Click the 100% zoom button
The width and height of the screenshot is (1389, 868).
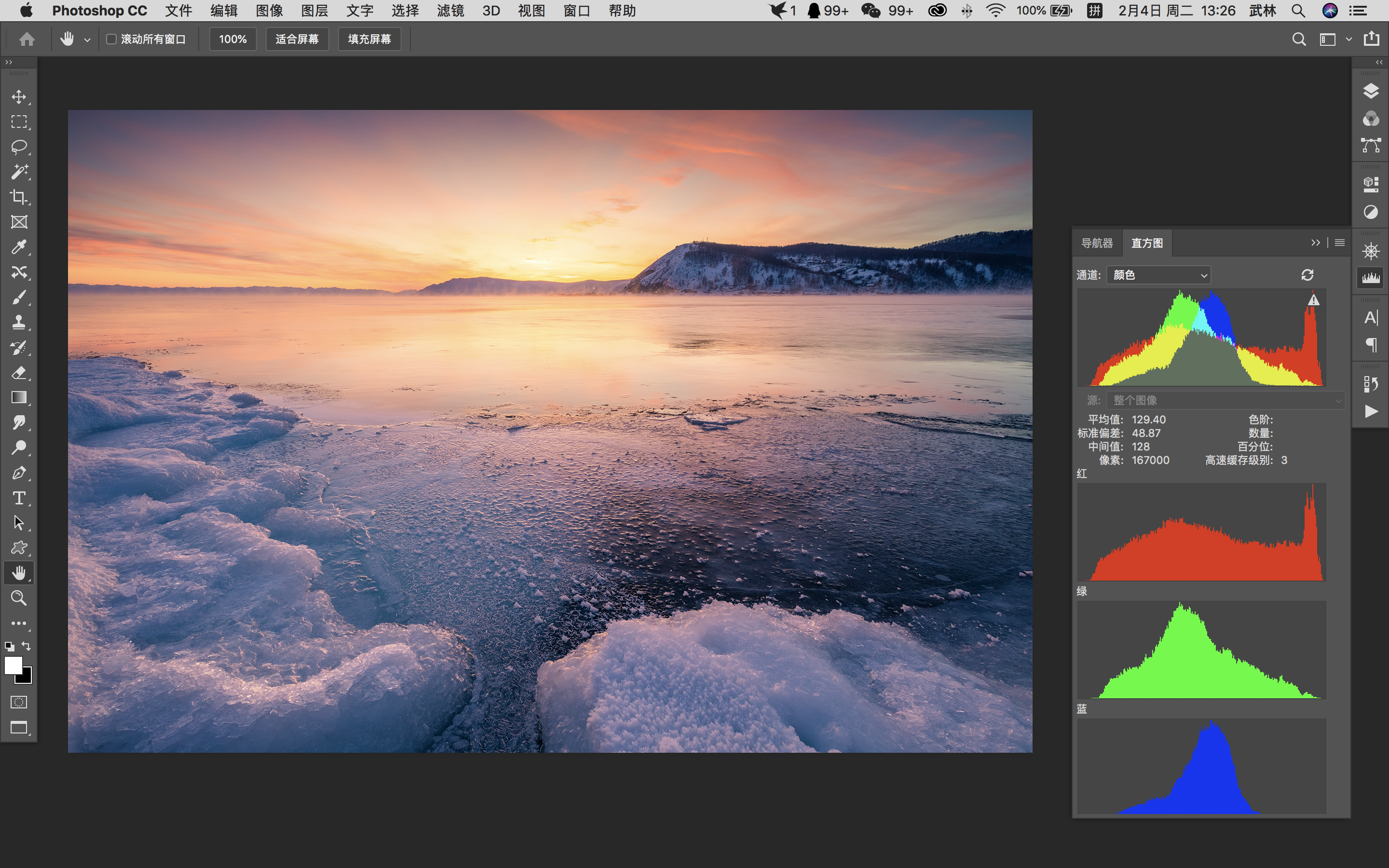(232, 39)
